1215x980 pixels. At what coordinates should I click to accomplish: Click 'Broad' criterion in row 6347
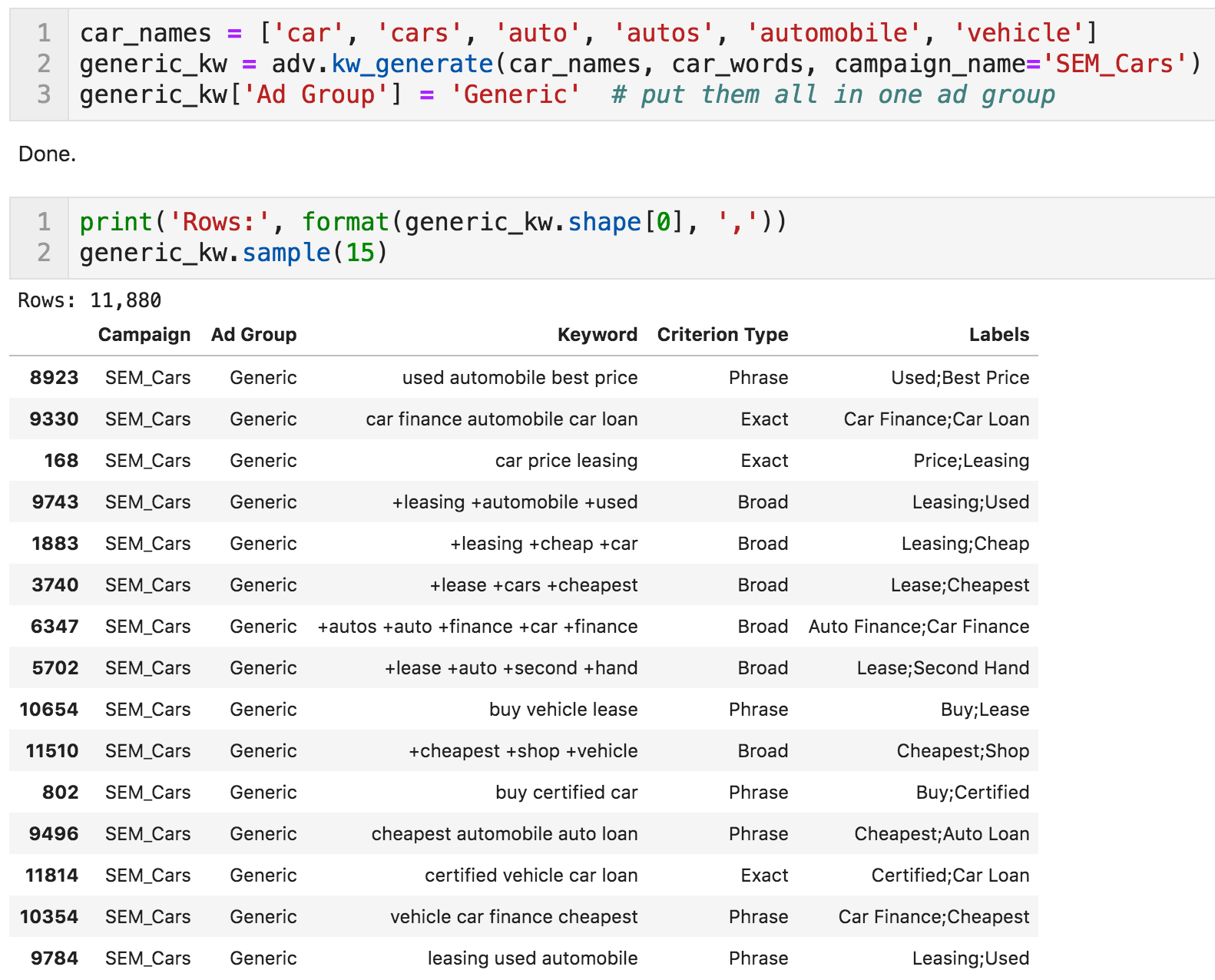point(763,627)
